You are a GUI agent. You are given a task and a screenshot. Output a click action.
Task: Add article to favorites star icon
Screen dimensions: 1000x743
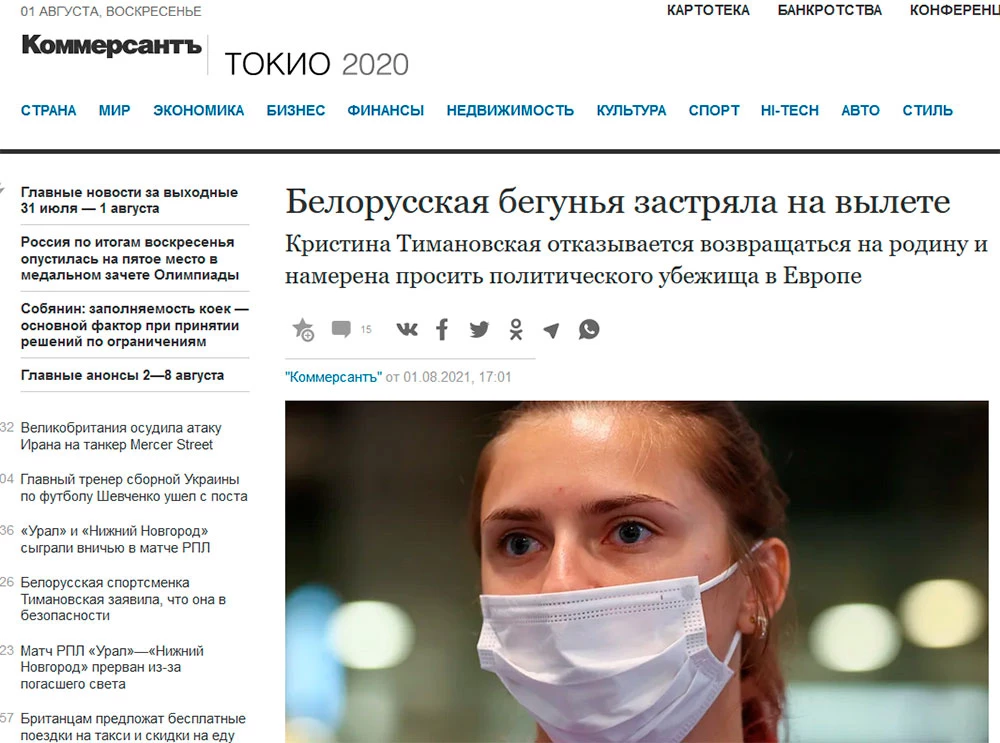coord(303,330)
